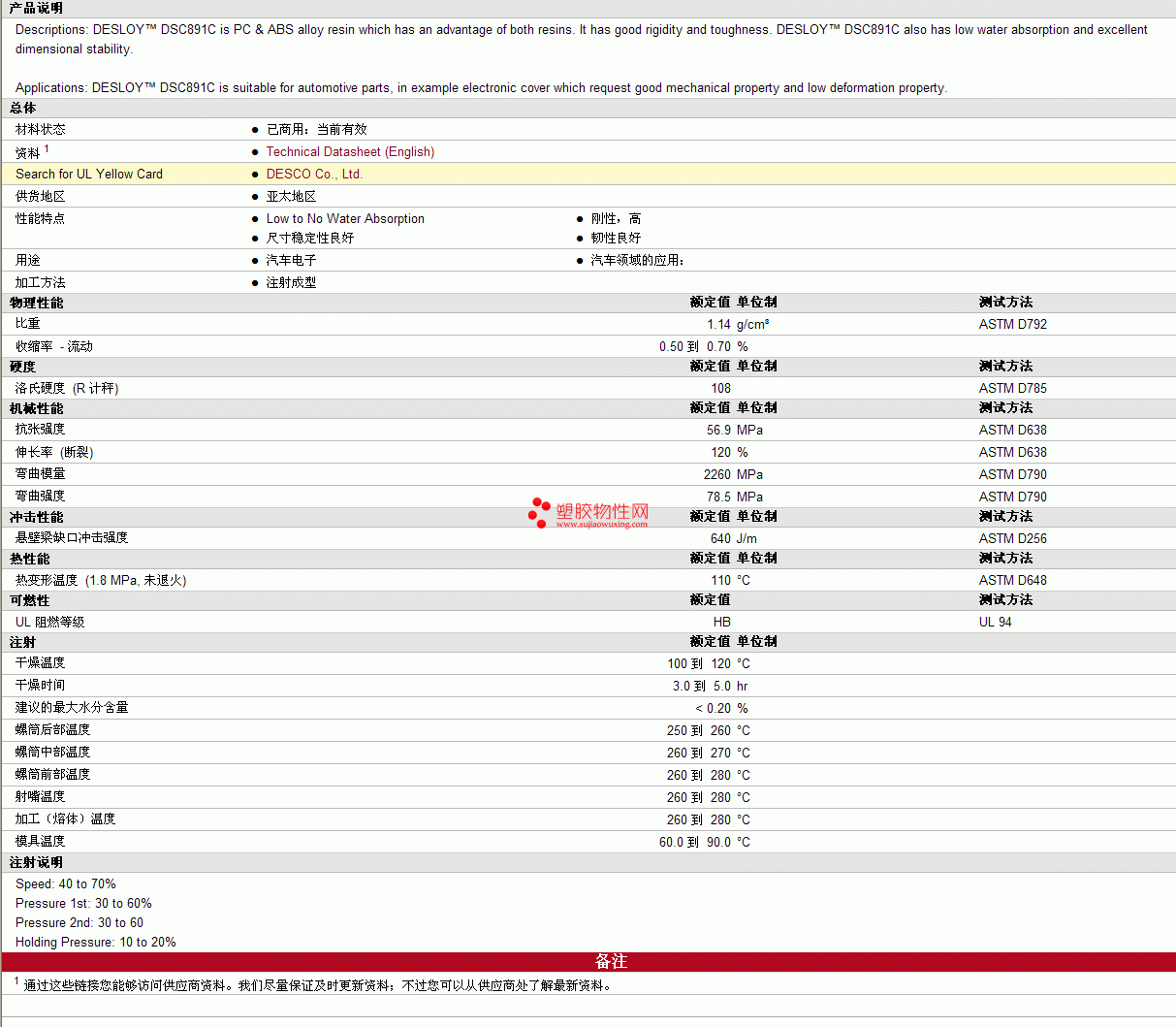
Task: Click the drying time value 3.0 到 5.0
Action: tap(702, 686)
